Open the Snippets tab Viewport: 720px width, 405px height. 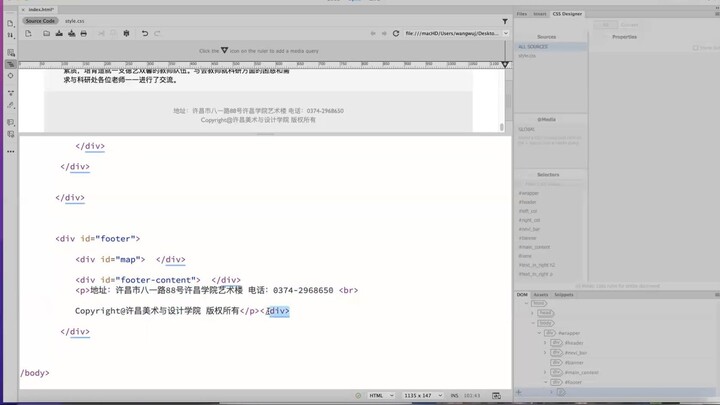pyautogui.click(x=564, y=295)
